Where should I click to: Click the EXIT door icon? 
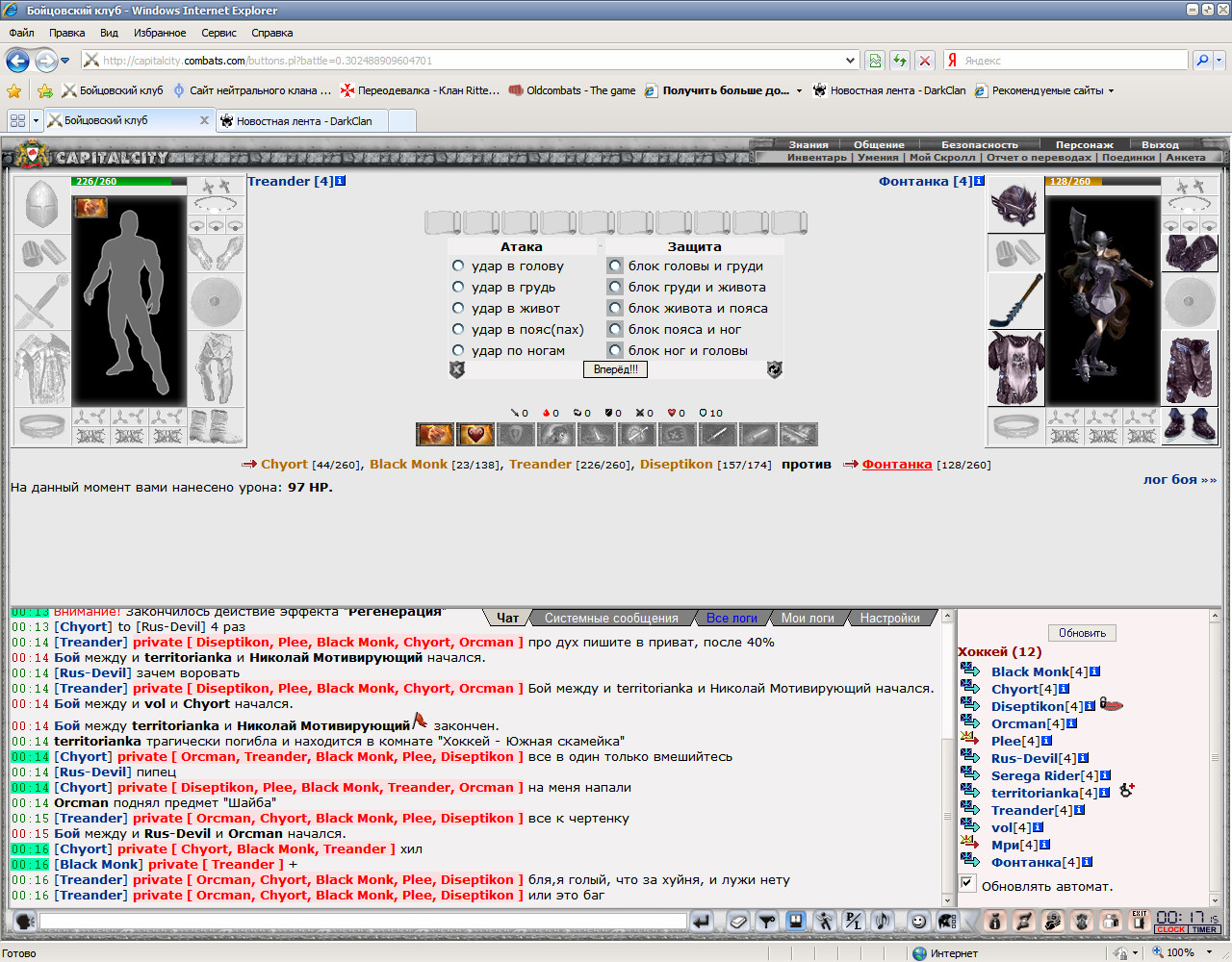point(1140,921)
